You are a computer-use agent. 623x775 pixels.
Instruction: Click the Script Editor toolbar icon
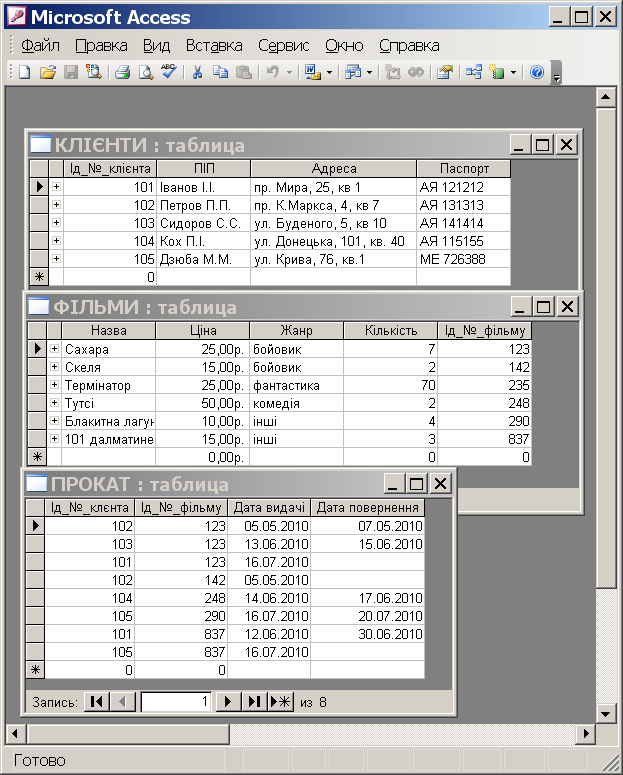pyautogui.click(x=416, y=73)
